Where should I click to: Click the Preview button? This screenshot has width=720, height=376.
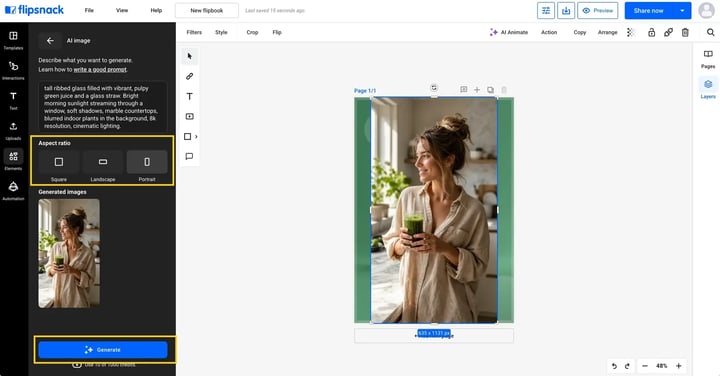tap(597, 11)
